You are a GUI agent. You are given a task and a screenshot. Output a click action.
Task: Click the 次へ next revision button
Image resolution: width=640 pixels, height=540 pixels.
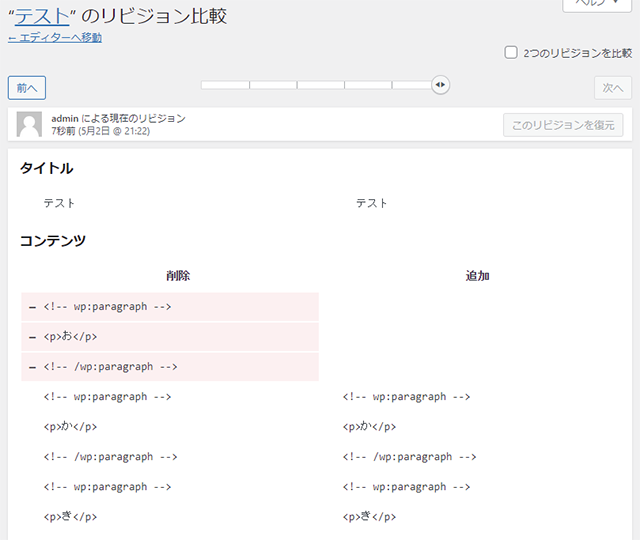613,88
